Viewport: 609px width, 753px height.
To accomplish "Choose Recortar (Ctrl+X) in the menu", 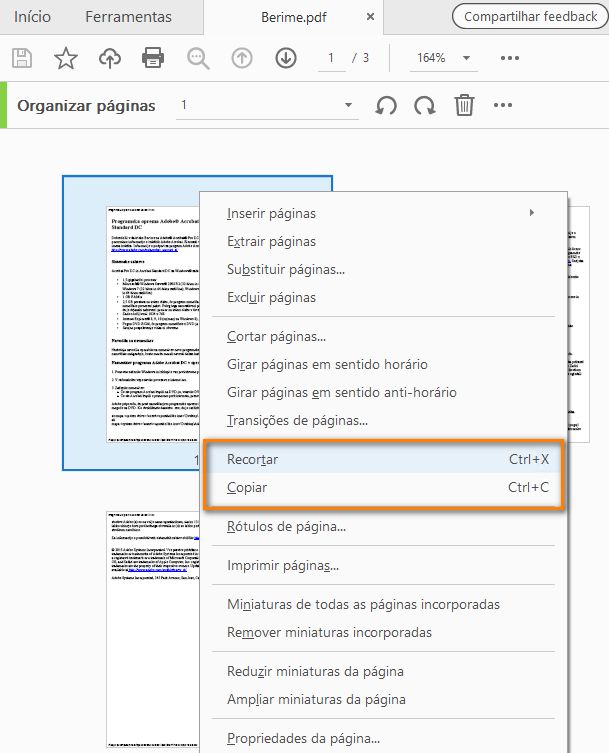I will coord(383,459).
